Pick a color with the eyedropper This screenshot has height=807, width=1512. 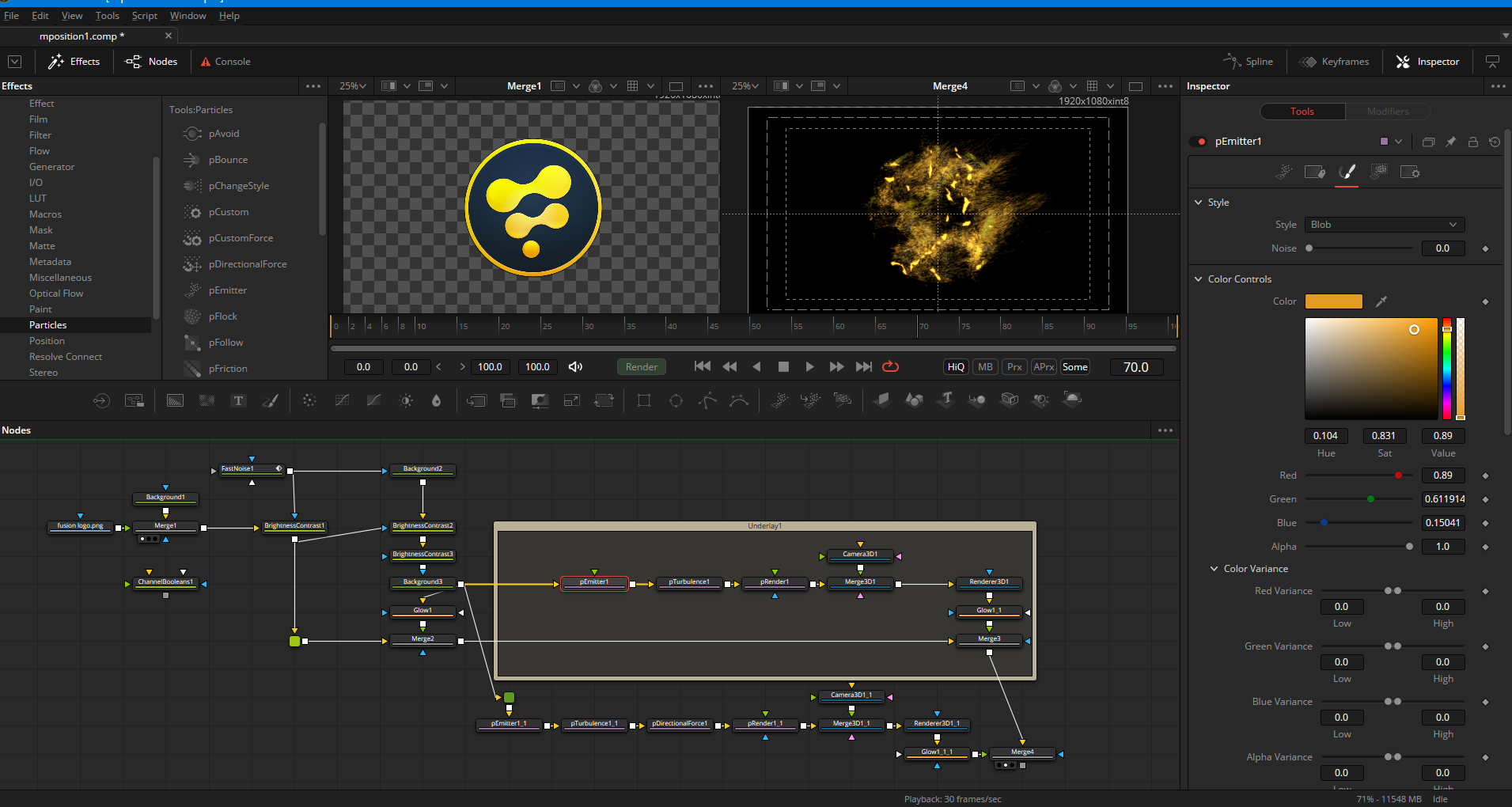click(x=1381, y=301)
